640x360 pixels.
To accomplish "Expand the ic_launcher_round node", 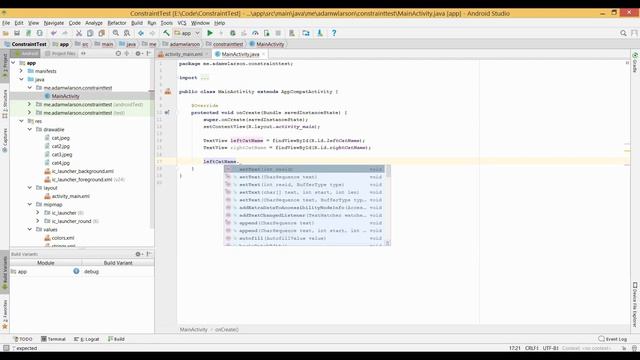I will tap(38, 221).
